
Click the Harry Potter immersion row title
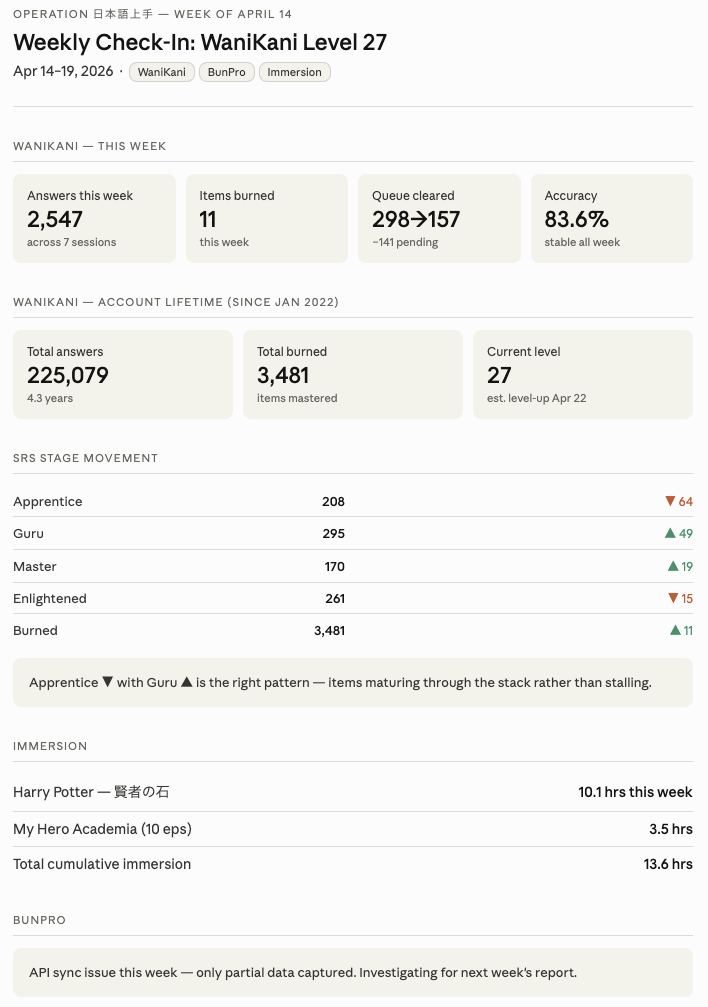91,792
